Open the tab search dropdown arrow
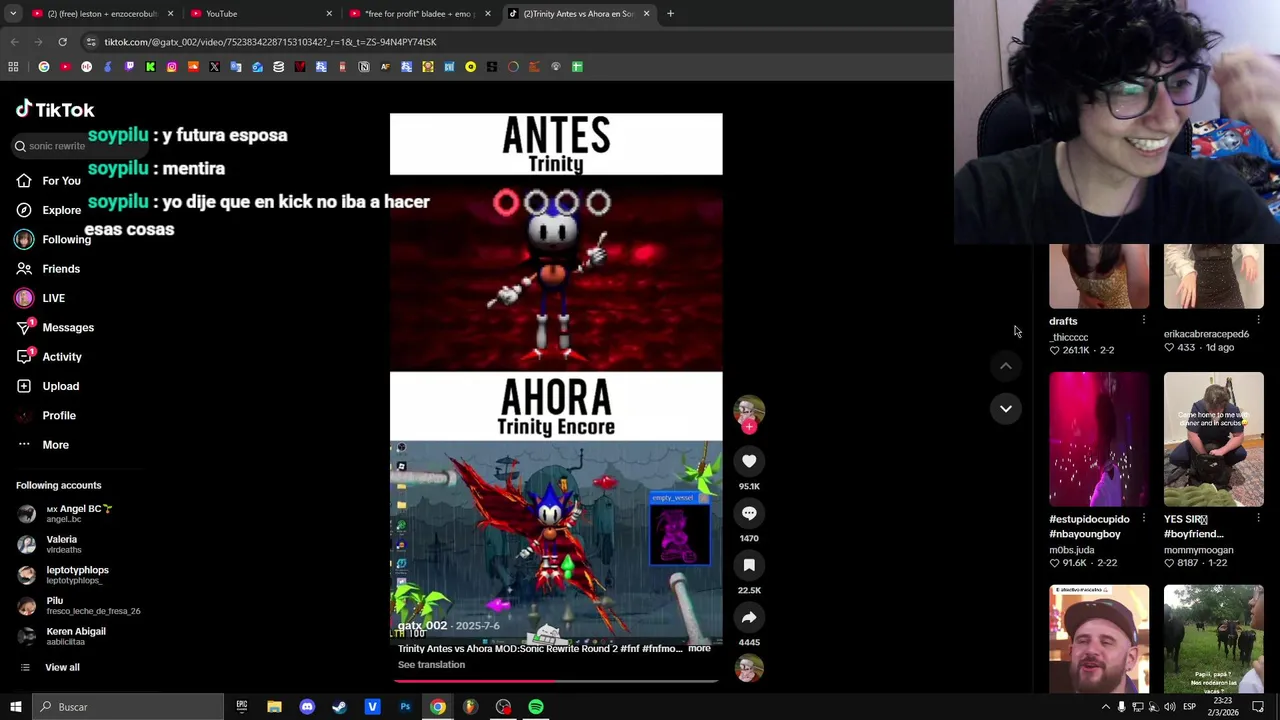Viewport: 1280px width, 720px height. 13,14
